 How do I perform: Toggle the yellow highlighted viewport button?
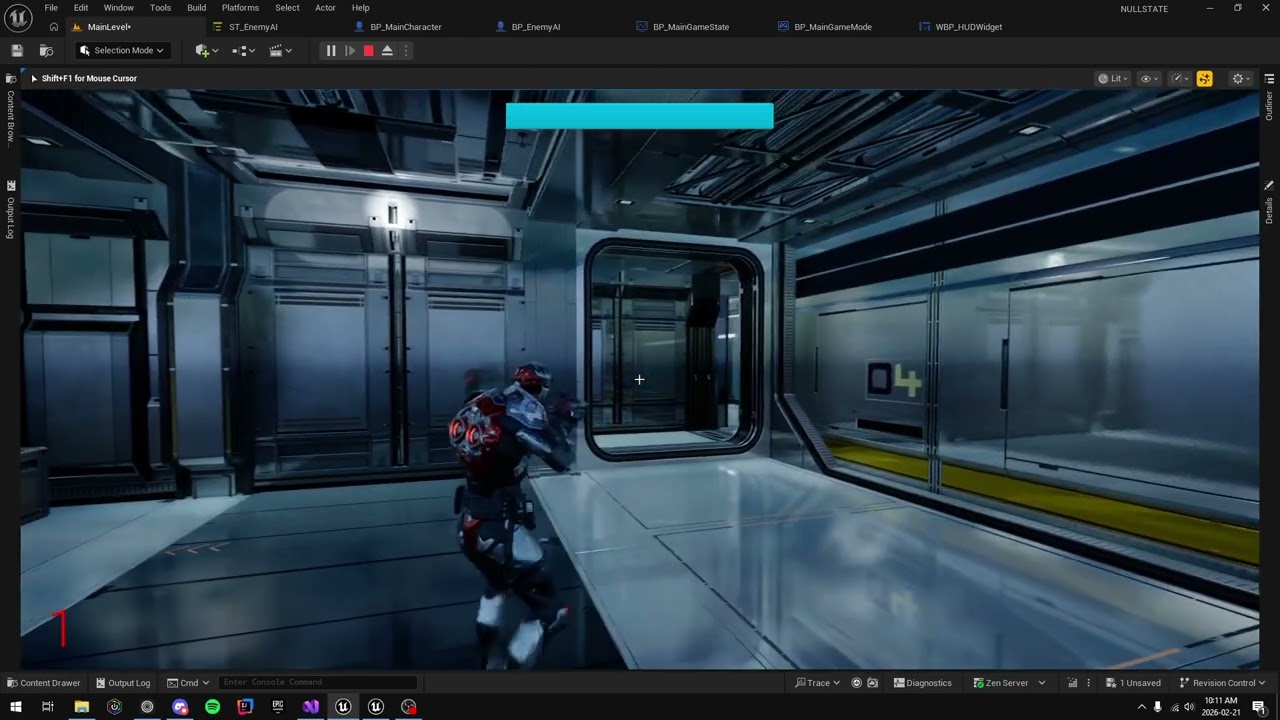coord(1204,78)
